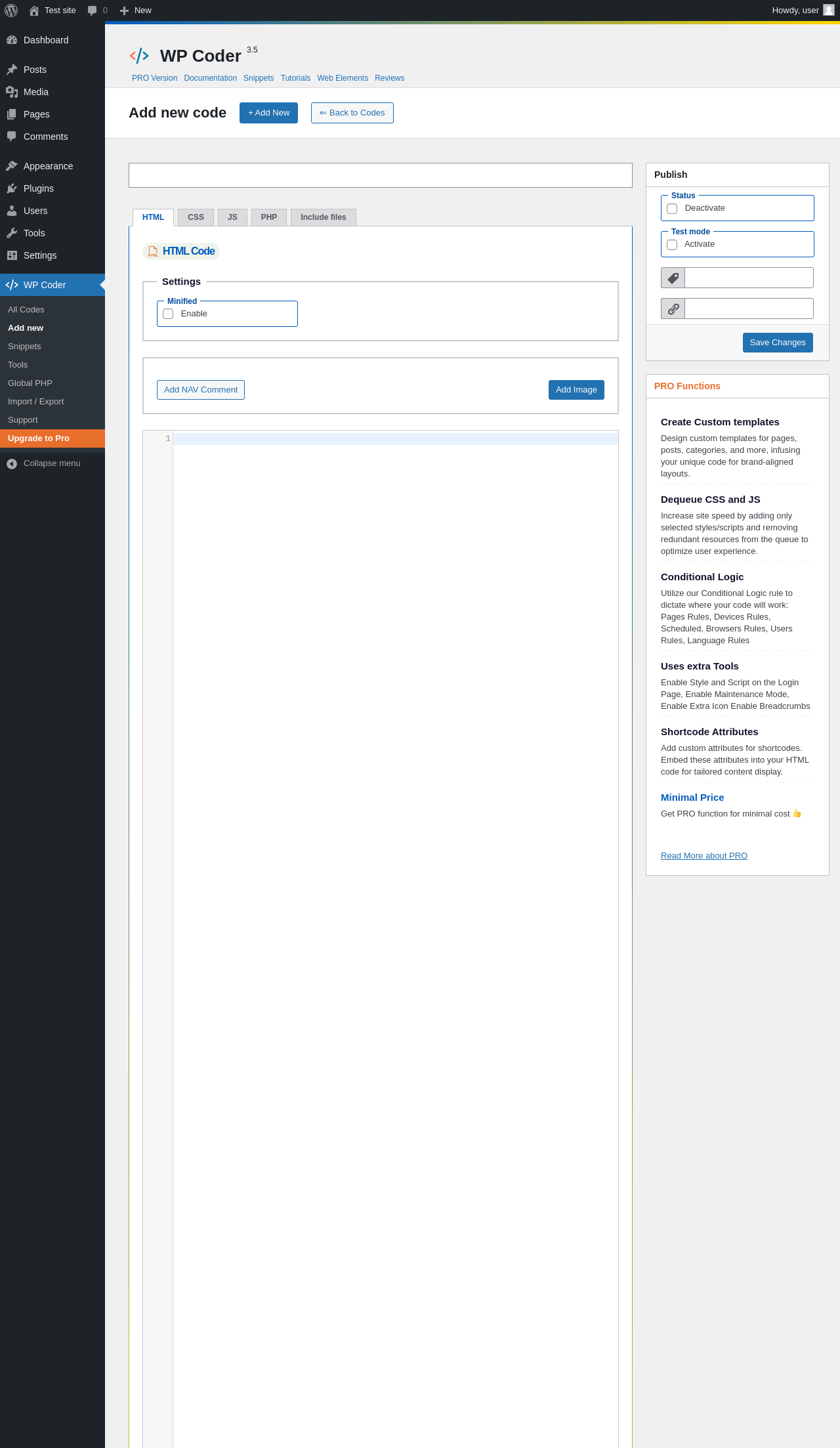Open the Web Elements header link

pos(343,78)
